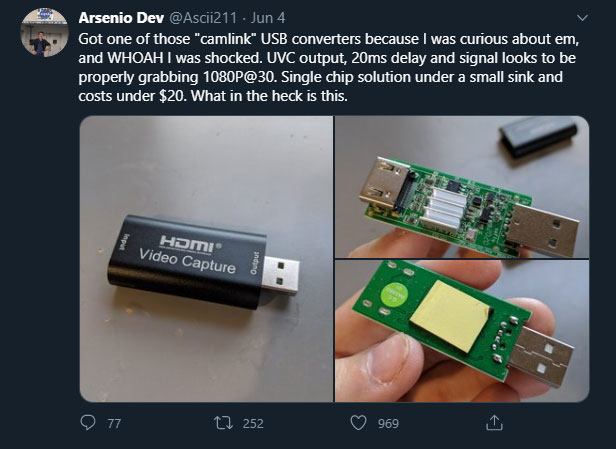
Task: Click the 77 replies count
Action: (x=114, y=423)
